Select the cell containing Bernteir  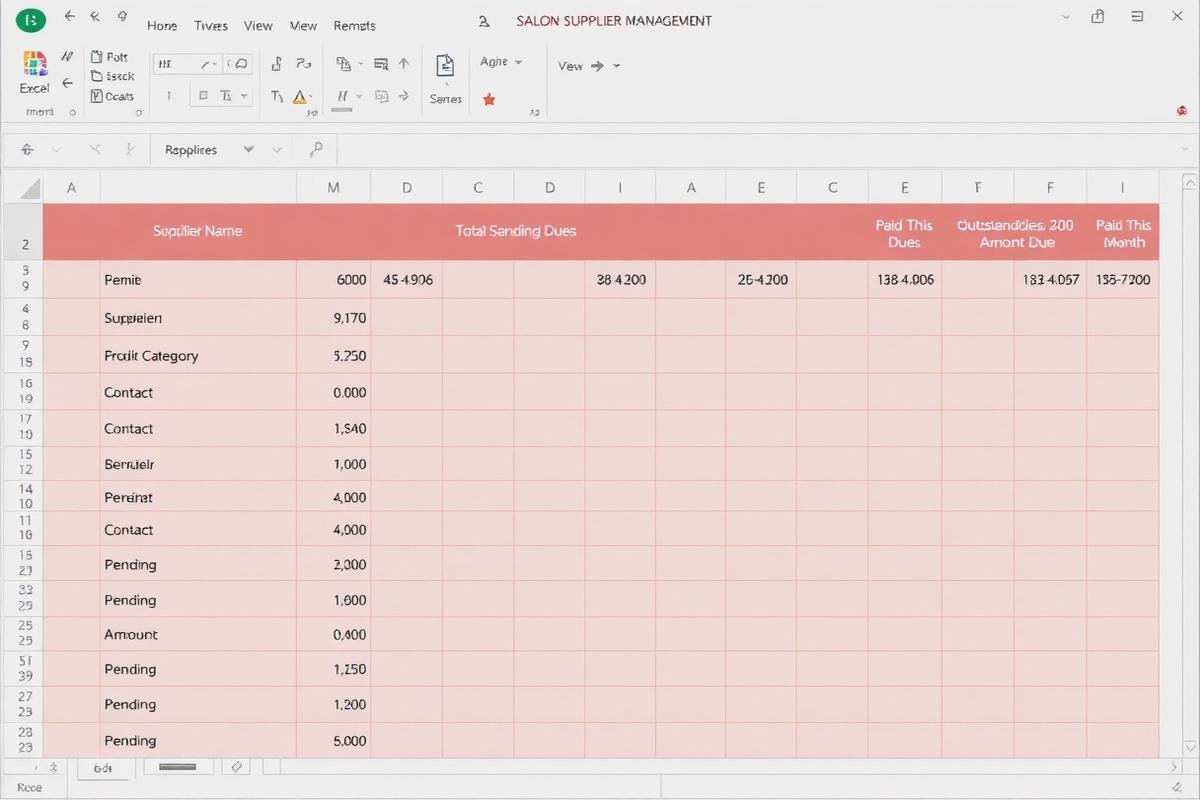click(x=198, y=464)
